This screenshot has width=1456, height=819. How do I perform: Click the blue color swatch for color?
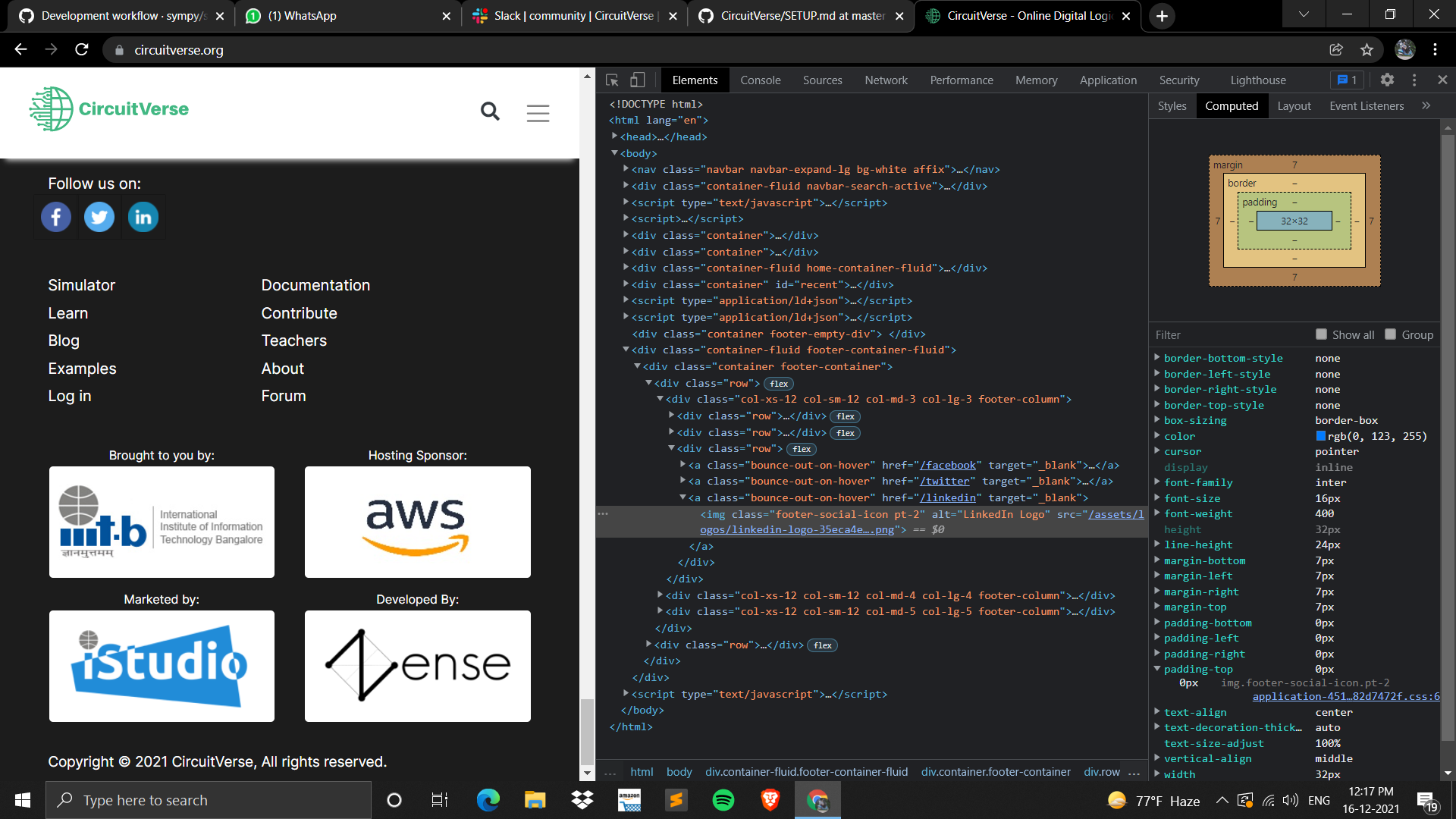pyautogui.click(x=1320, y=436)
